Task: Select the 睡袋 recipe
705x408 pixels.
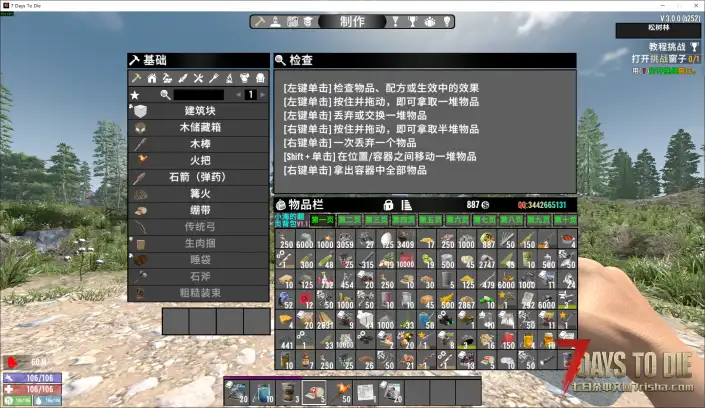Action: click(x=199, y=260)
